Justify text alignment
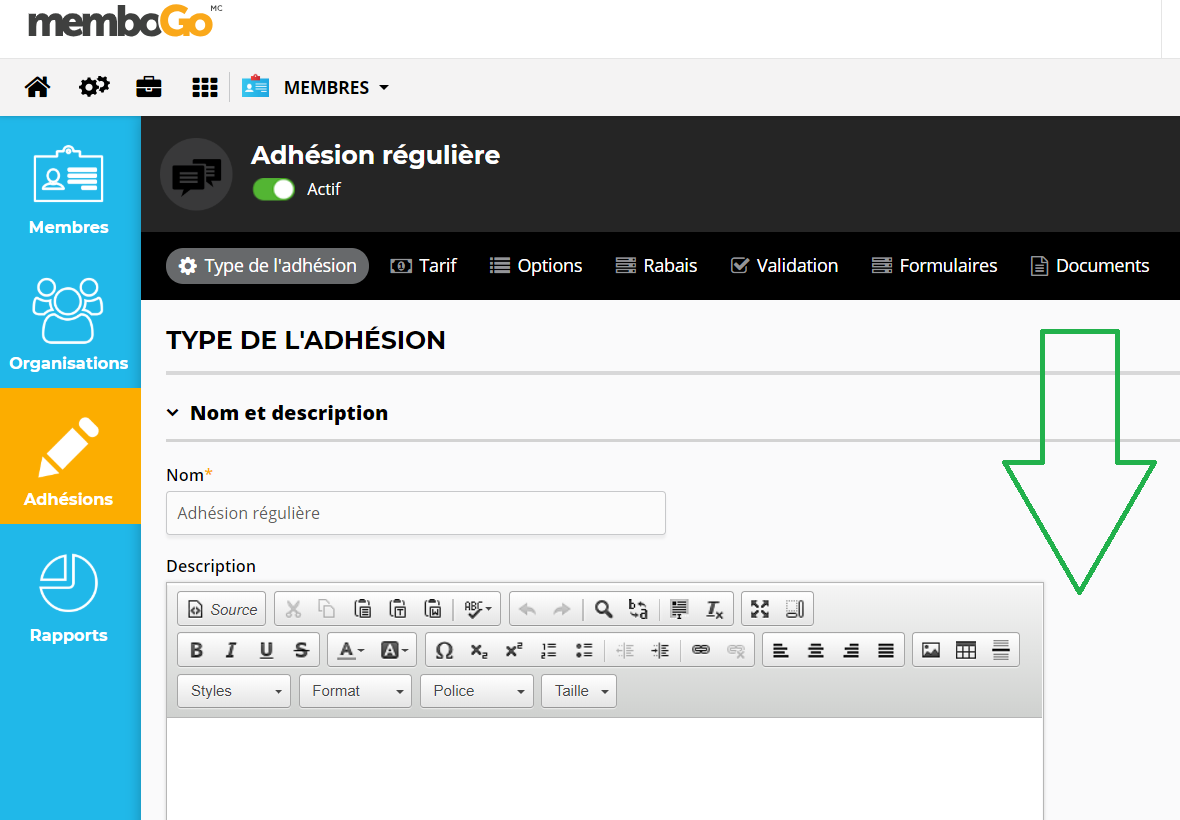The width and height of the screenshot is (1180, 820). [886, 650]
